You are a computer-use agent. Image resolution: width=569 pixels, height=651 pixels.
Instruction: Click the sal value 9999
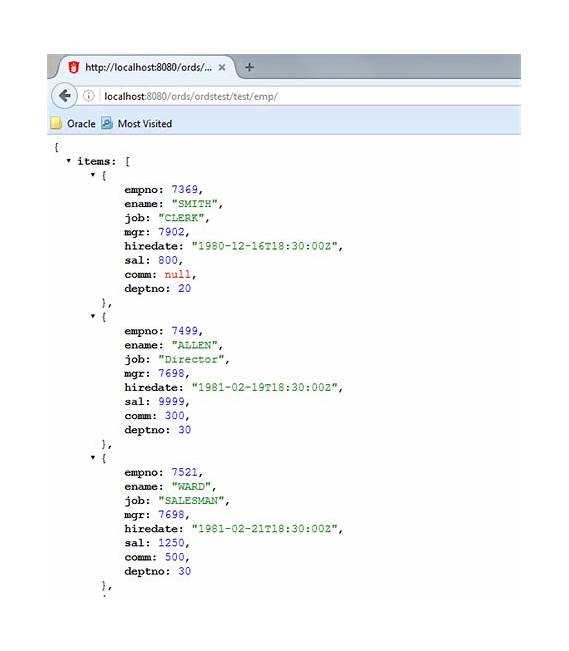tap(171, 401)
